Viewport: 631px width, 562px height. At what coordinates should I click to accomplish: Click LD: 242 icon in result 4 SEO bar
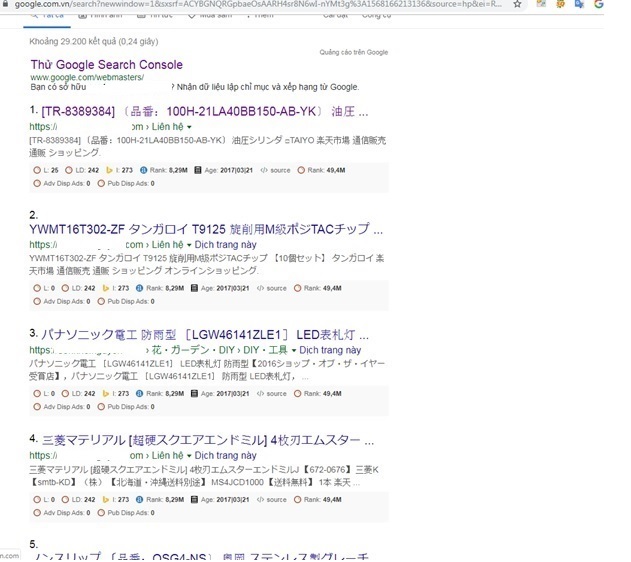pyautogui.click(x=65, y=500)
